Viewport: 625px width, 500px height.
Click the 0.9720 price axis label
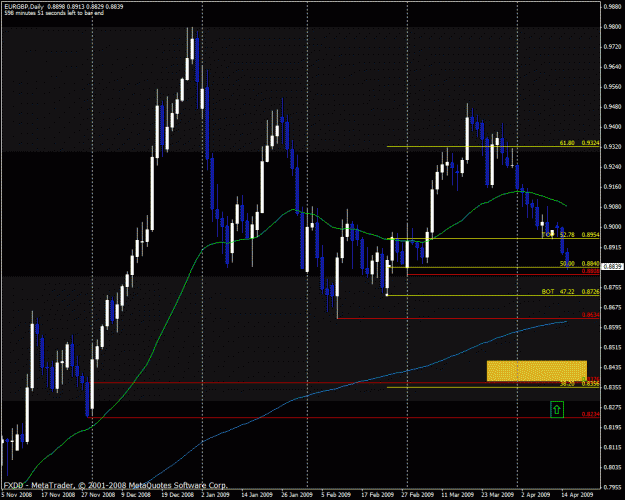[x=613, y=47]
